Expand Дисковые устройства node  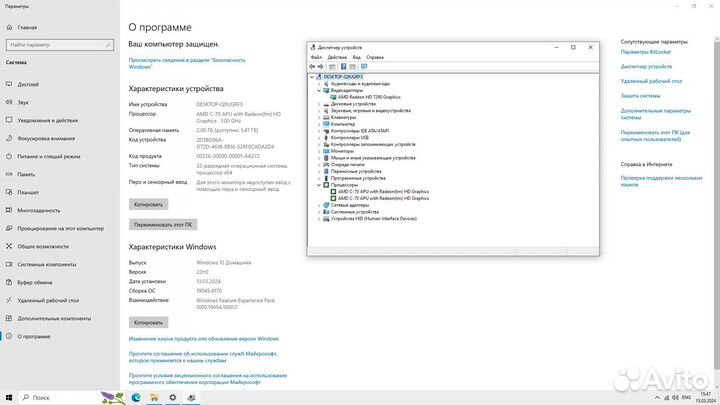[x=319, y=104]
